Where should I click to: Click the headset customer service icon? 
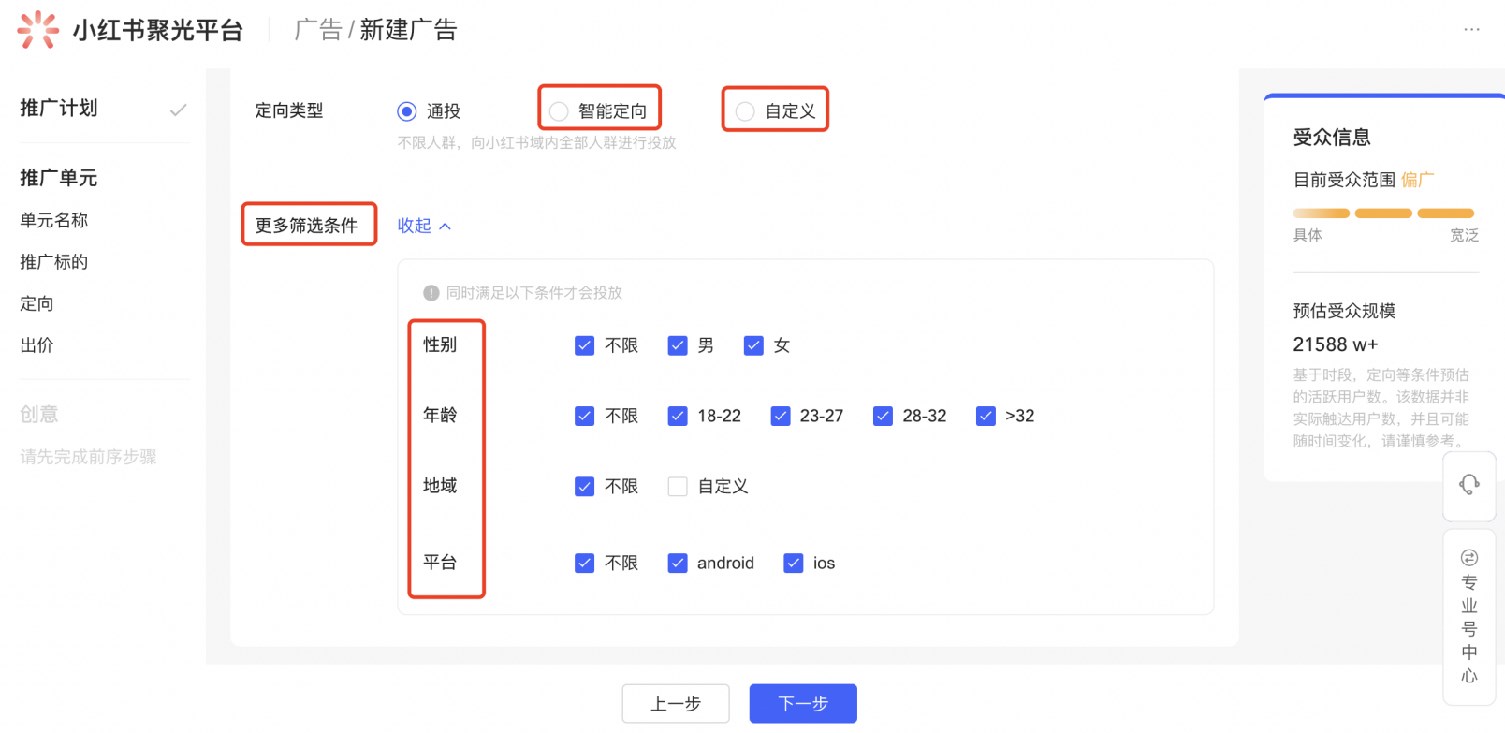coord(1469,485)
